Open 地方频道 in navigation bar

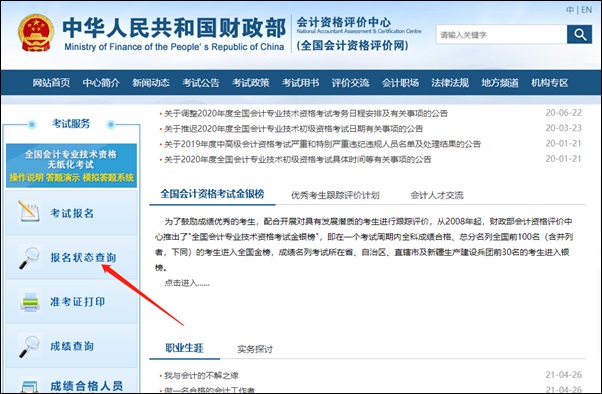point(500,83)
